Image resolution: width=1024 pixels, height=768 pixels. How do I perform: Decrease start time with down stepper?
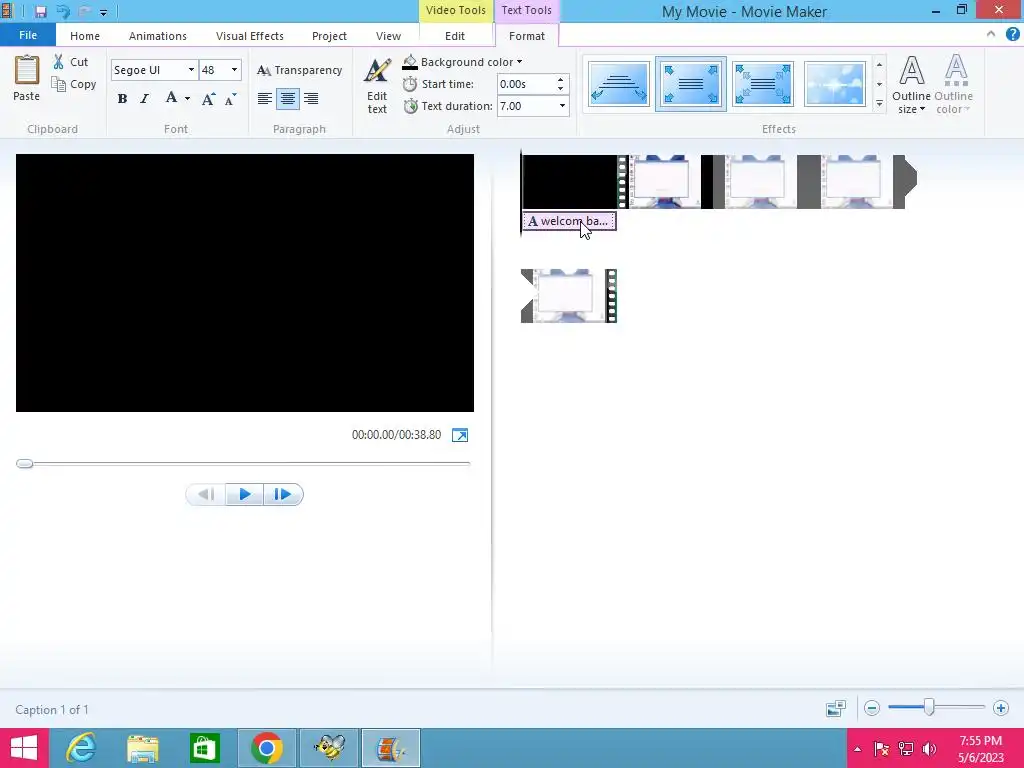coord(560,89)
